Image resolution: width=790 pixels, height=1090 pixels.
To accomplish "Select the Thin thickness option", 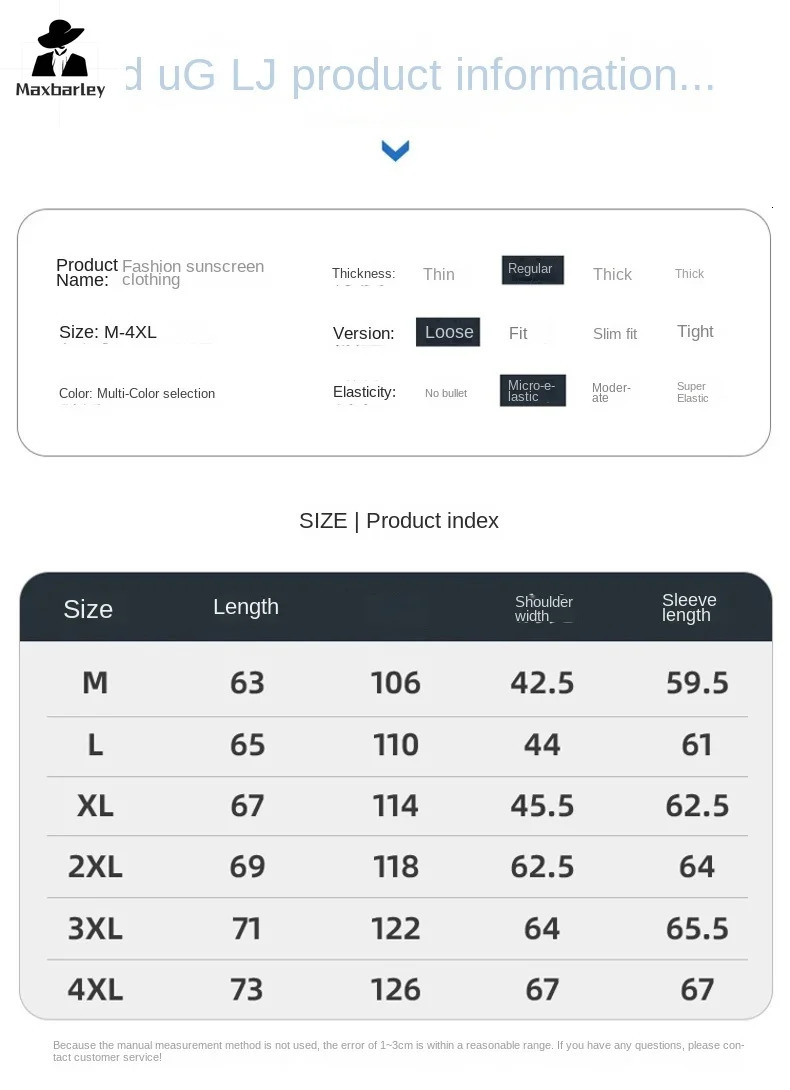I will (438, 275).
